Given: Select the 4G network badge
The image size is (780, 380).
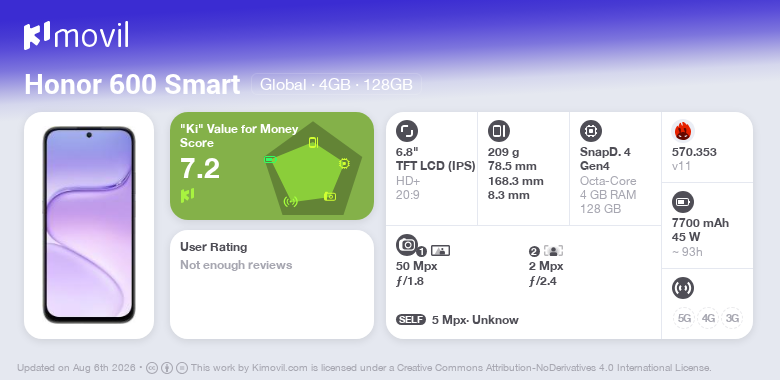Looking at the screenshot, I should (x=708, y=318).
